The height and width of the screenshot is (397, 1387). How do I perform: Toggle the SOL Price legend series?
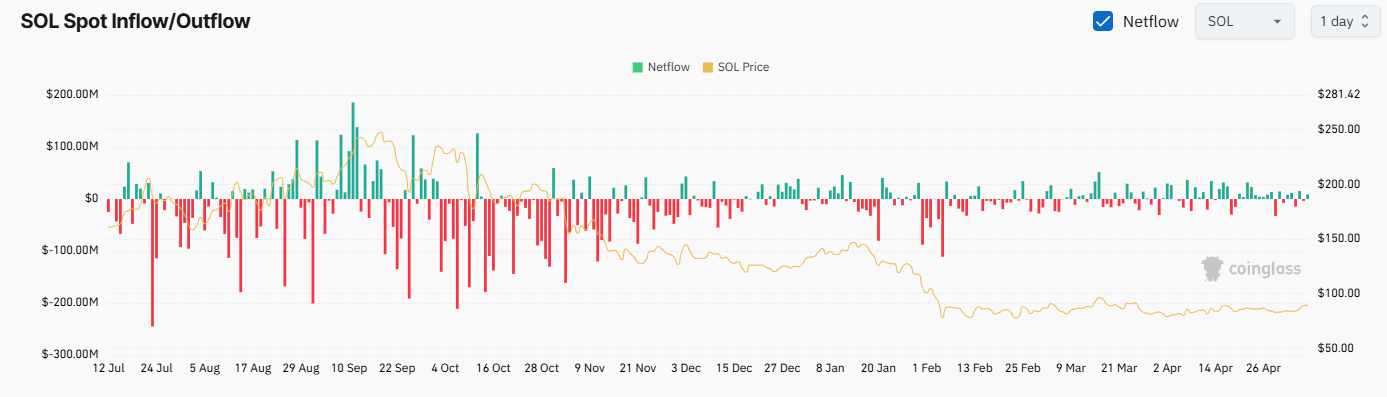(x=736, y=67)
